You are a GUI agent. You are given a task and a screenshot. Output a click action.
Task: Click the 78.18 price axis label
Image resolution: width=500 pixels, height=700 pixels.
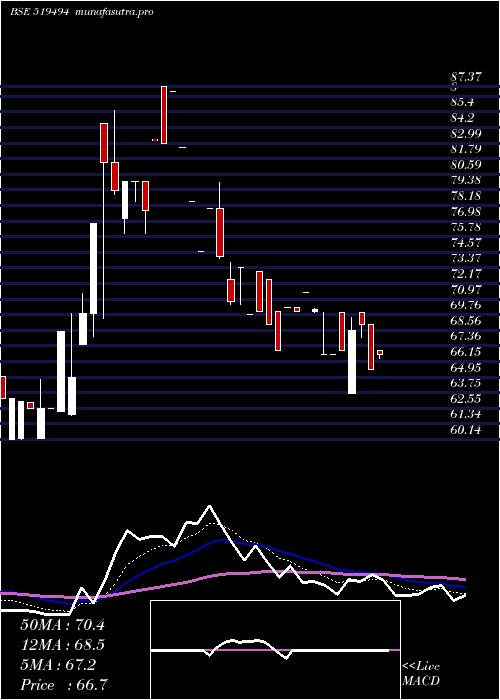[466, 196]
